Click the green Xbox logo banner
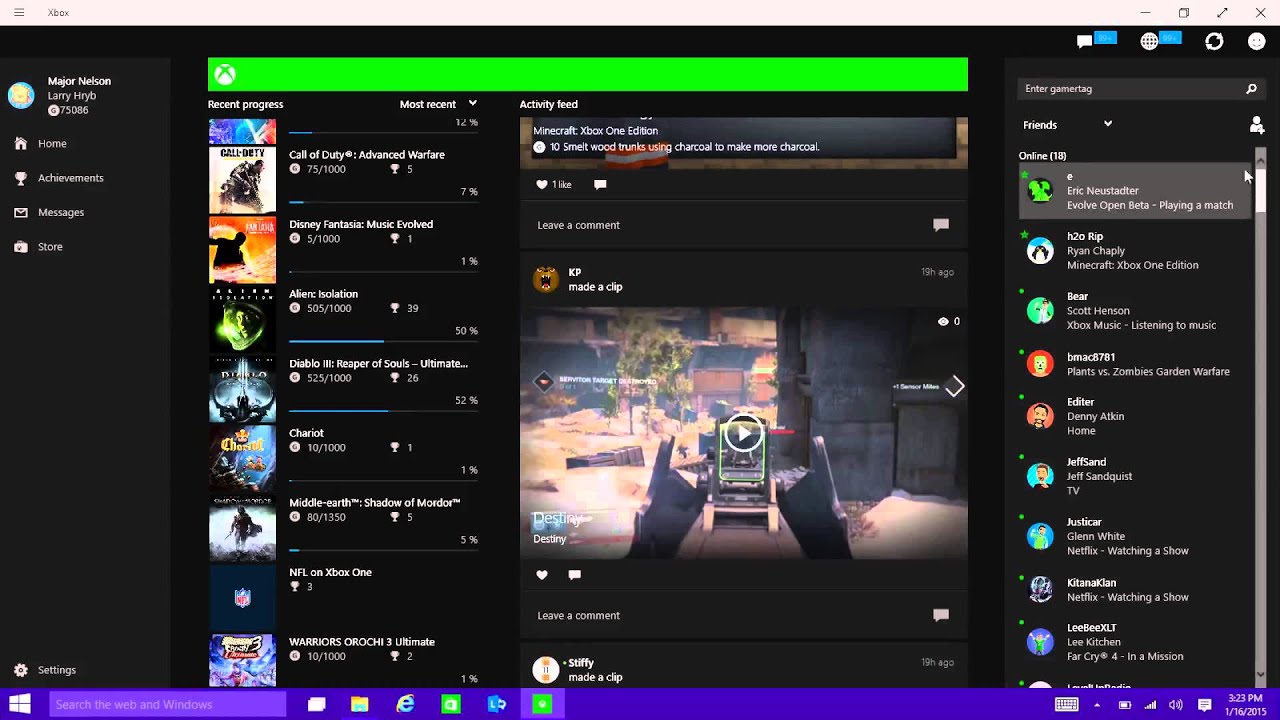 click(588, 75)
